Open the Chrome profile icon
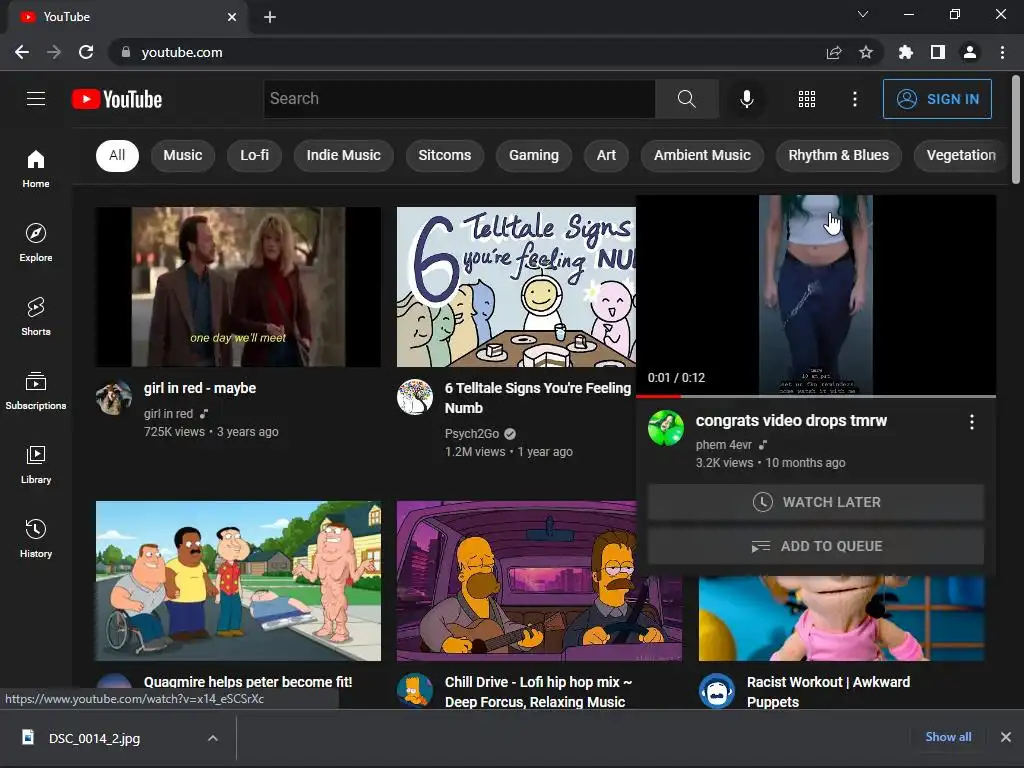The image size is (1024, 768). pos(970,52)
